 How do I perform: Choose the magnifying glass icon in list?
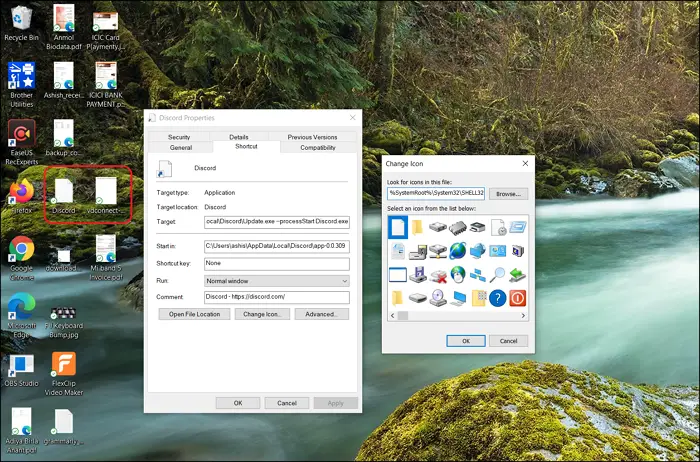pyautogui.click(x=498, y=275)
